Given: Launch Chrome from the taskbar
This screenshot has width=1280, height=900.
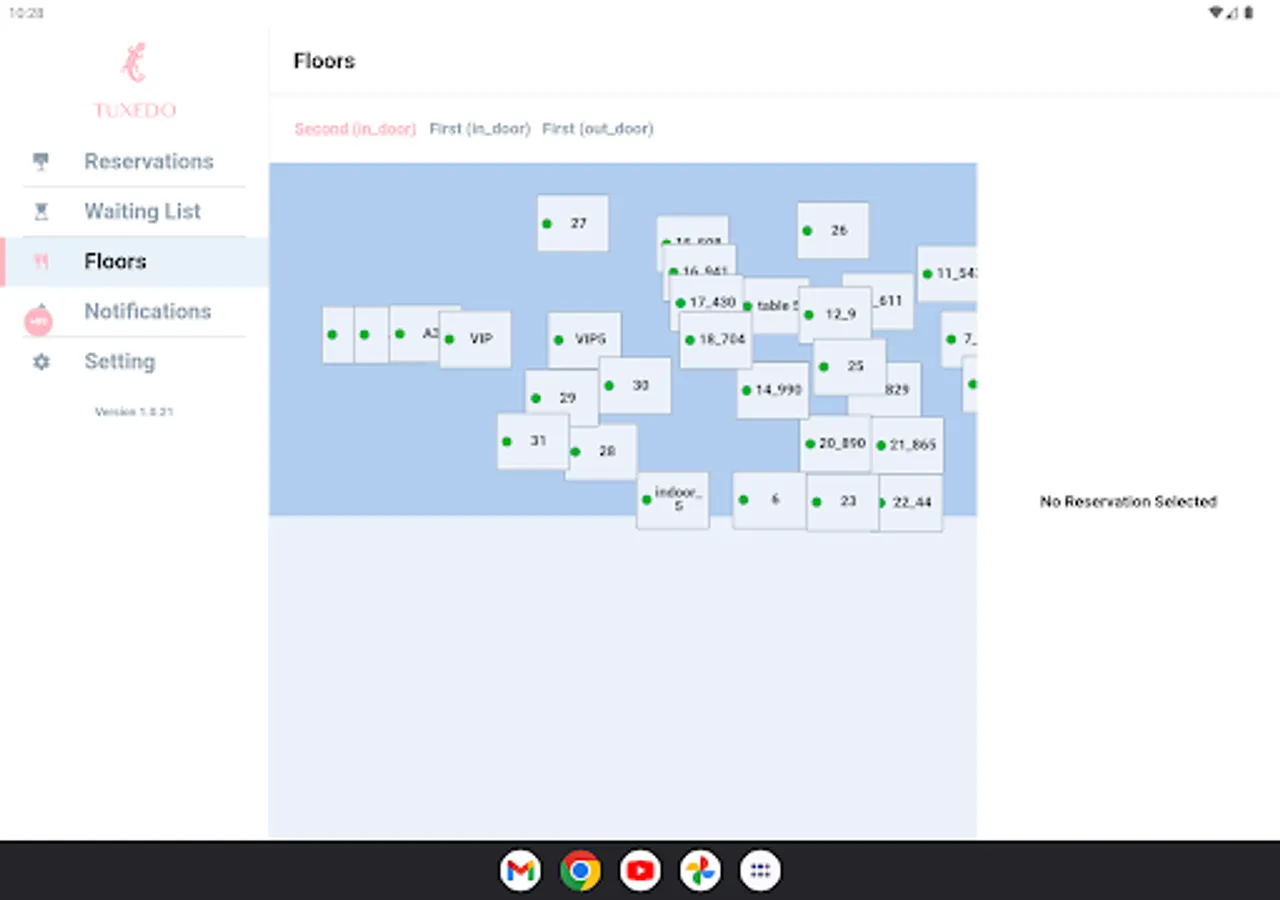Looking at the screenshot, I should click(580, 871).
